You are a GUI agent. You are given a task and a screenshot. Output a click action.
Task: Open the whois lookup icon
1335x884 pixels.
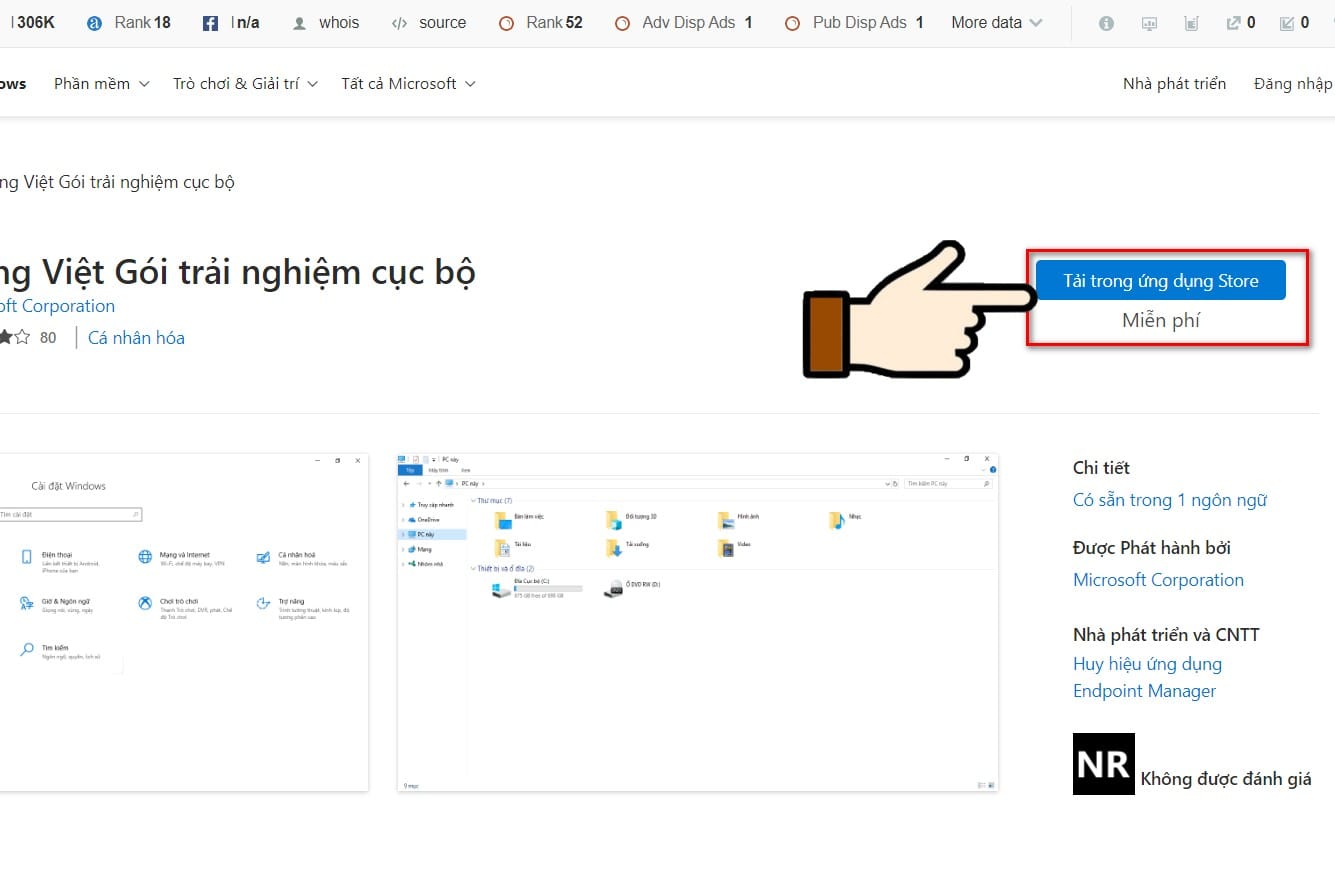tap(299, 23)
